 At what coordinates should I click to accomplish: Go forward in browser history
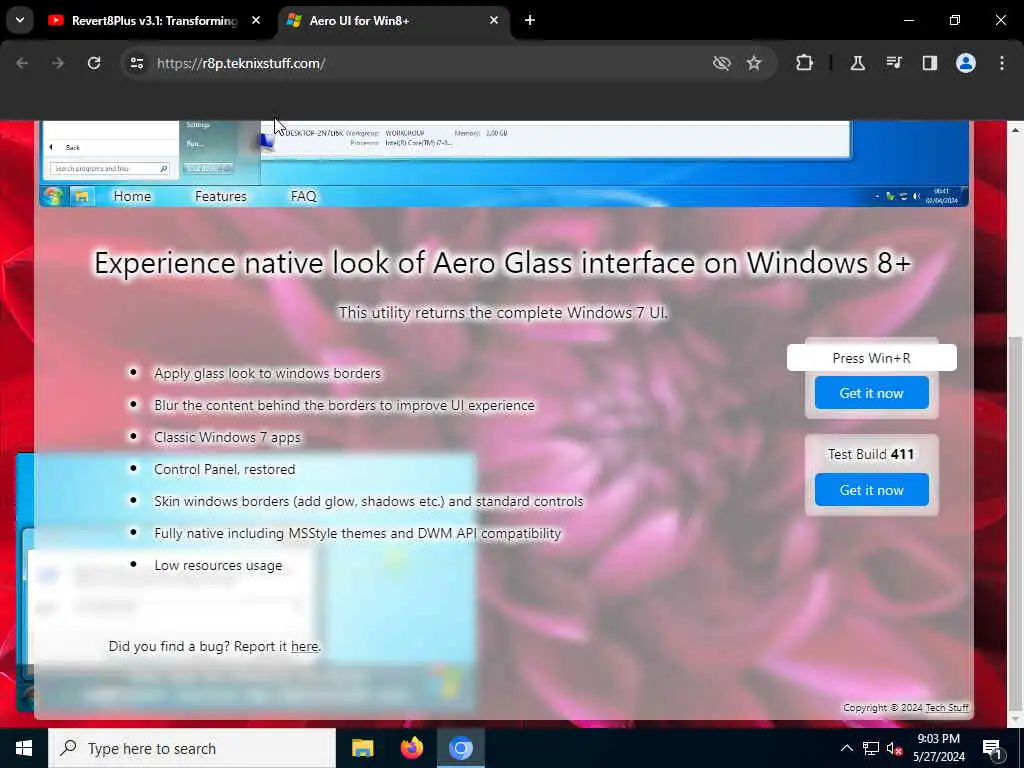[58, 63]
